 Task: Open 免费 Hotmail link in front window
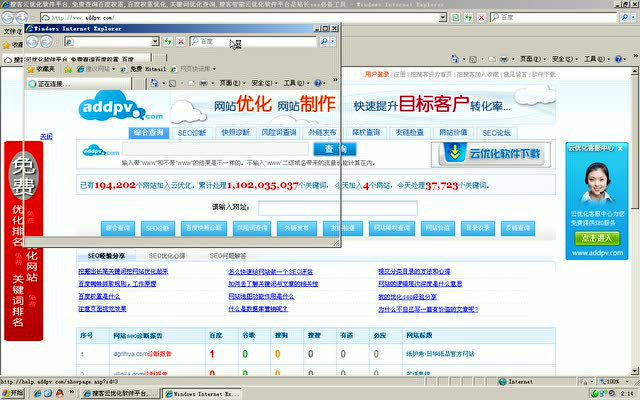144,69
